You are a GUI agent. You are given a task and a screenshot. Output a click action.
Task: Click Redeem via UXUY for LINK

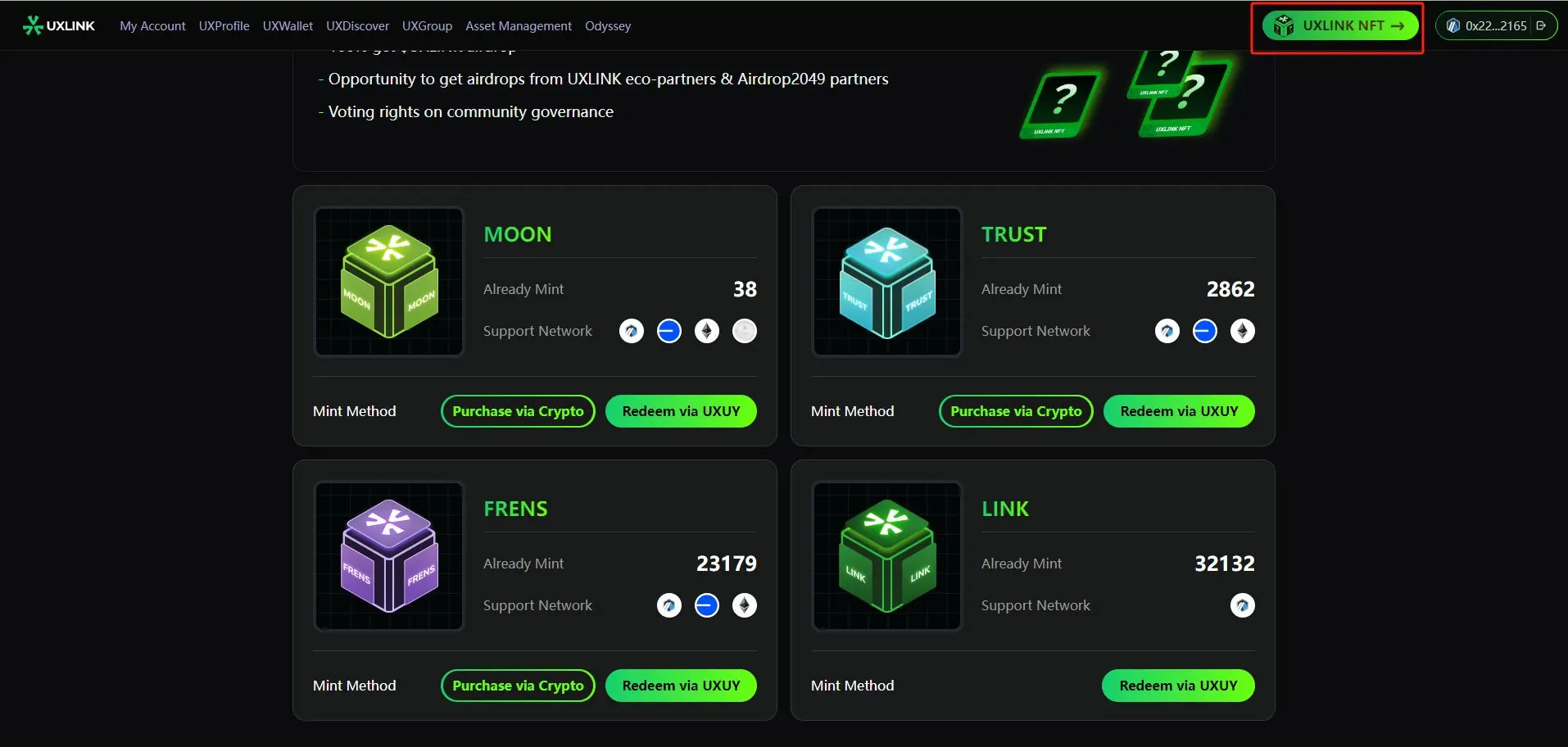tap(1178, 686)
